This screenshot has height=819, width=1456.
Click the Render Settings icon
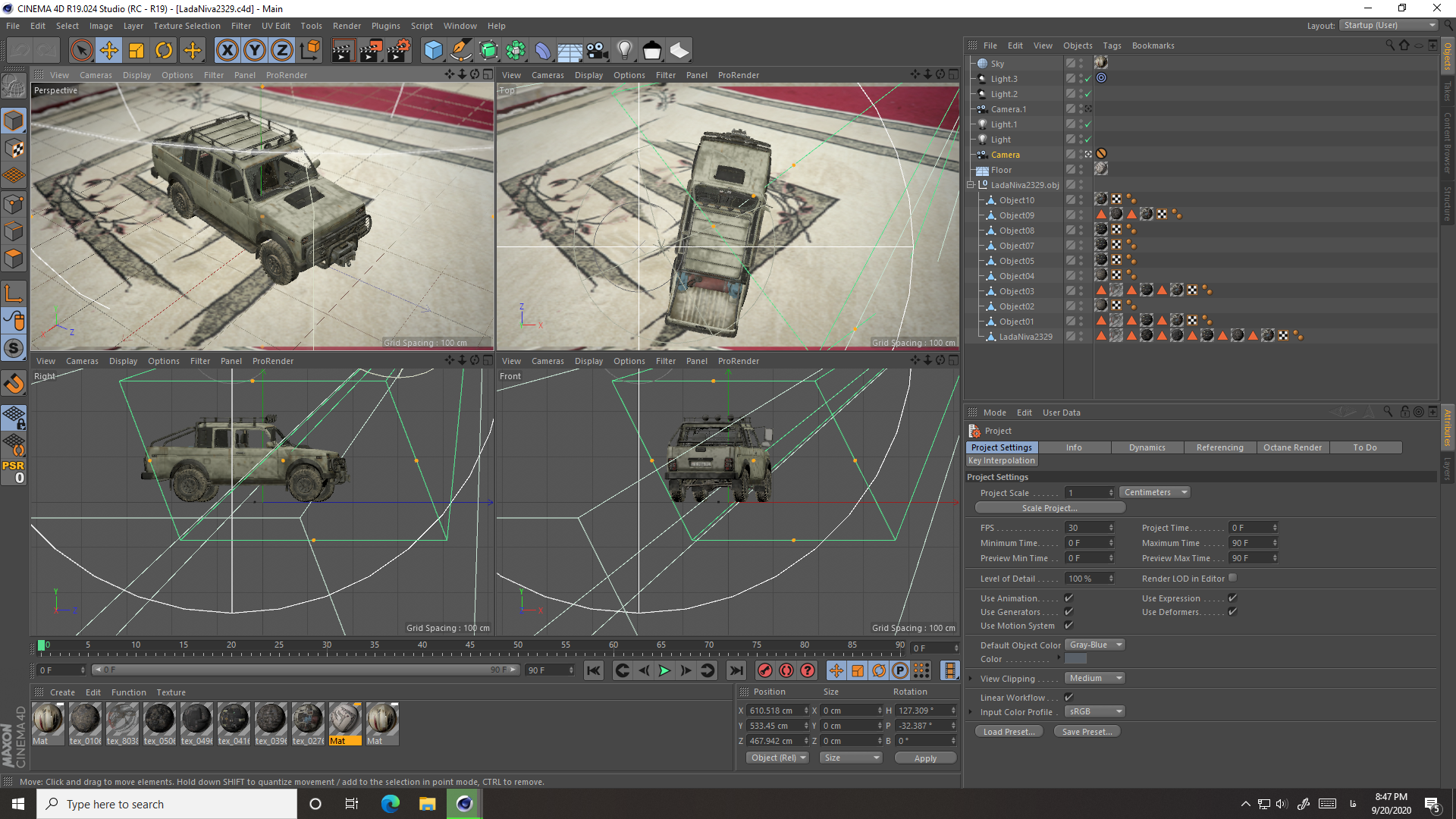(397, 50)
